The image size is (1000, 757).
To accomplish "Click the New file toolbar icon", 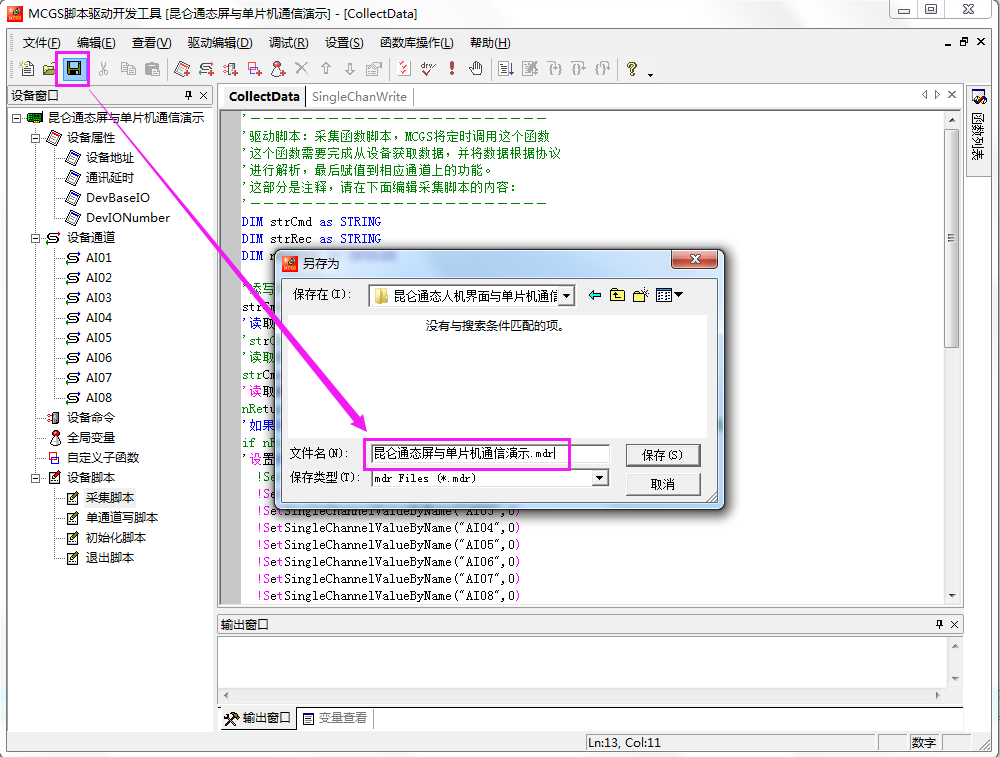I will click(27, 69).
